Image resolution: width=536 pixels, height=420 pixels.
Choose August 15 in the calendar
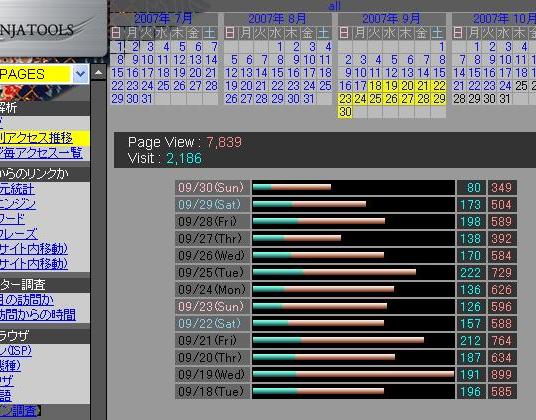pyautogui.click(x=277, y=73)
